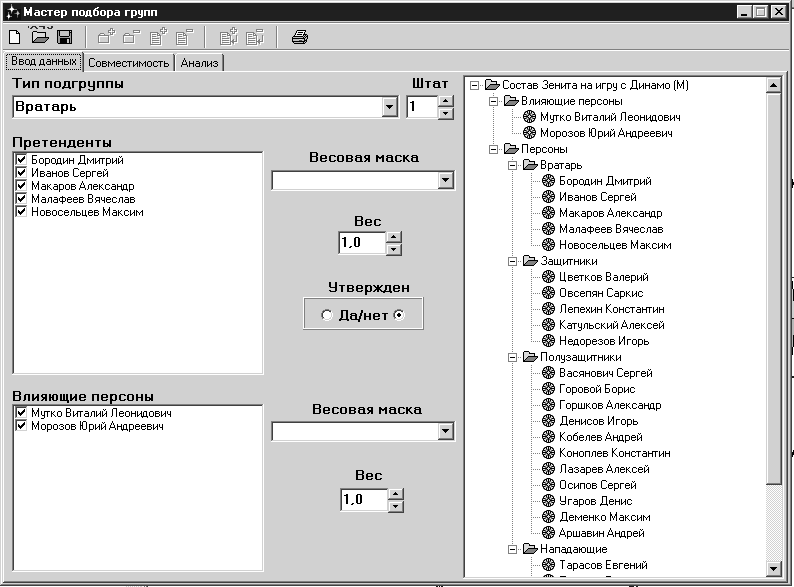
Task: Click into the Штат number field
Action: [x=422, y=107]
